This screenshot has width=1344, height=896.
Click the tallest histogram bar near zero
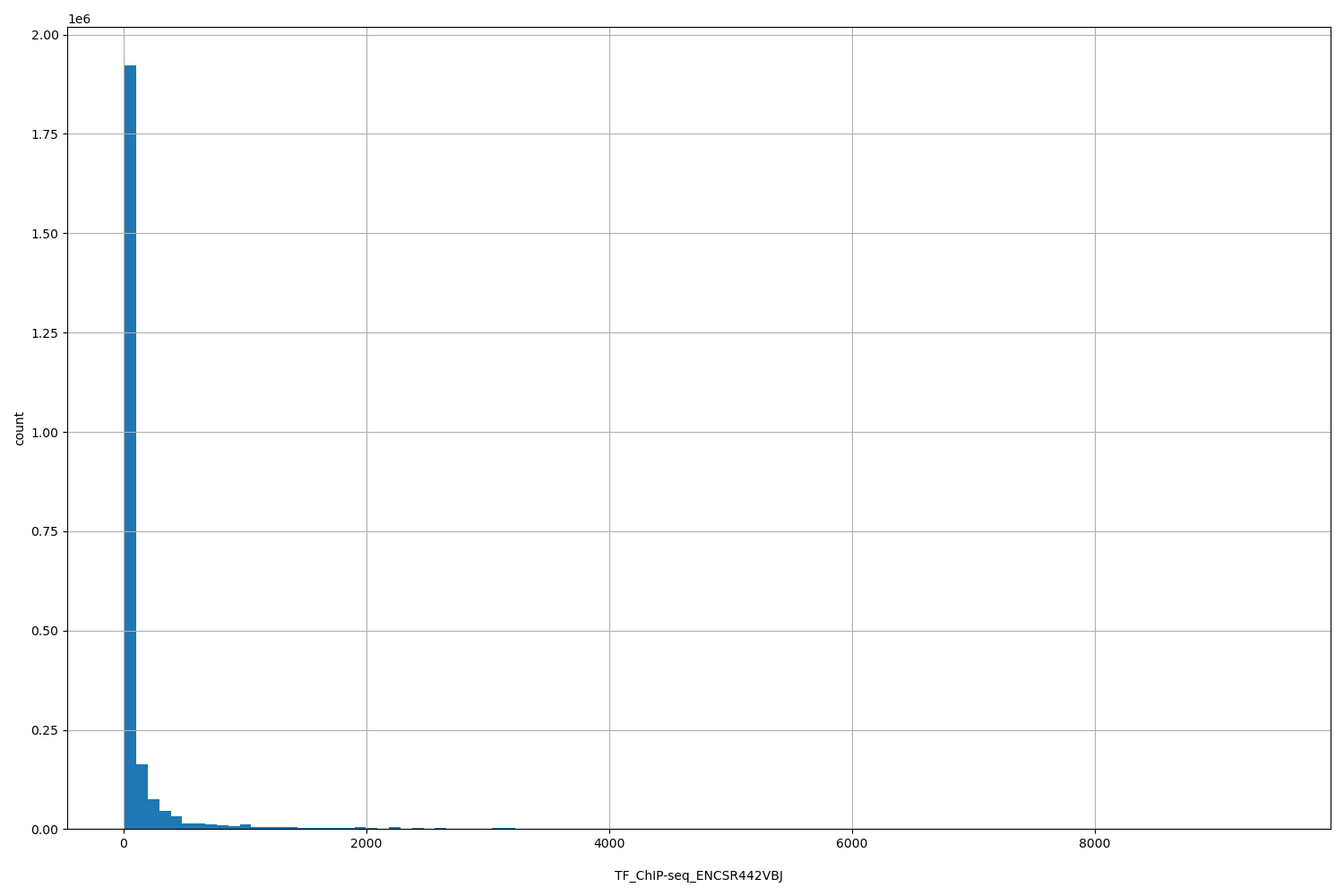129,448
